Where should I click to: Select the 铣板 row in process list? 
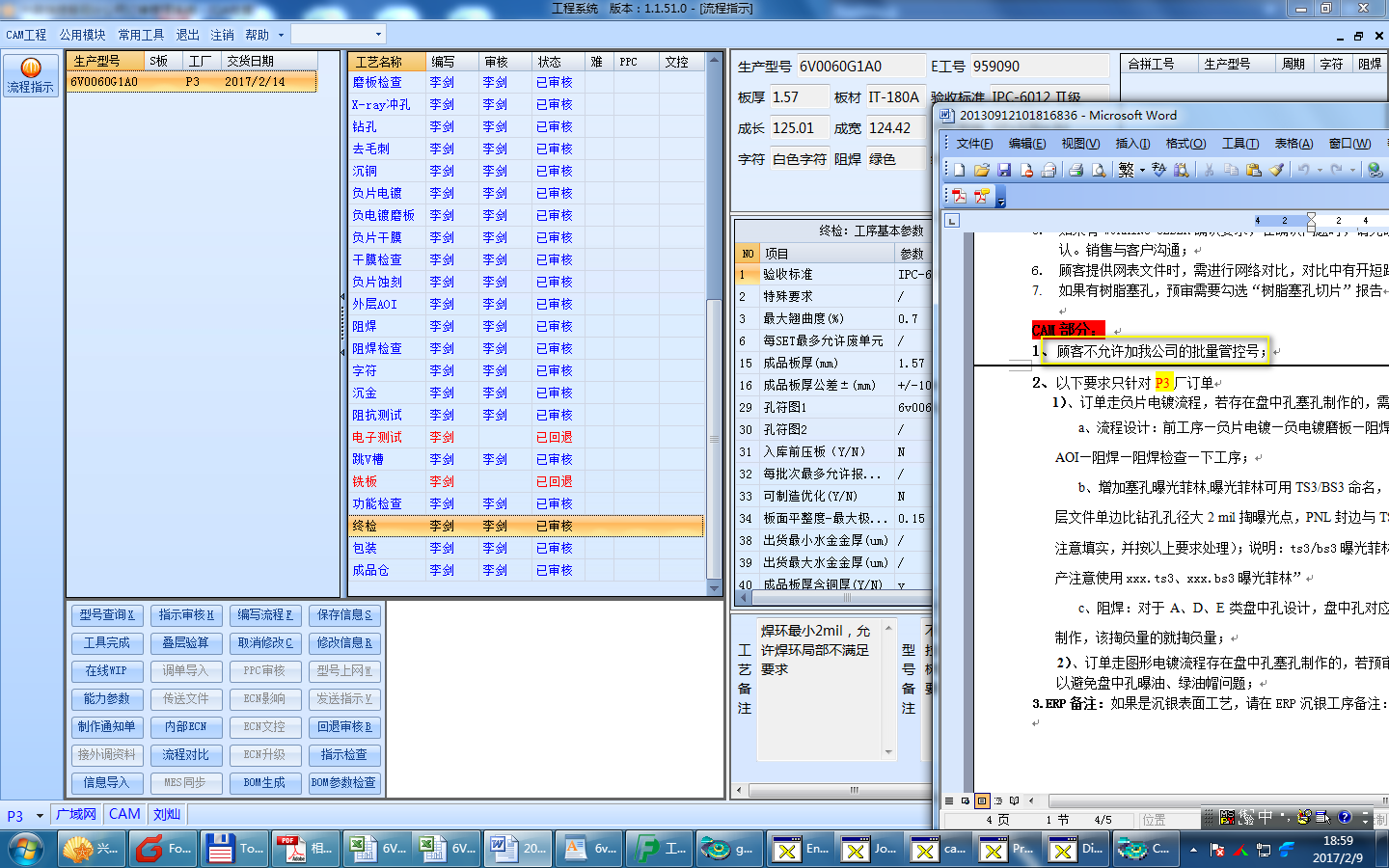pyautogui.click(x=527, y=481)
